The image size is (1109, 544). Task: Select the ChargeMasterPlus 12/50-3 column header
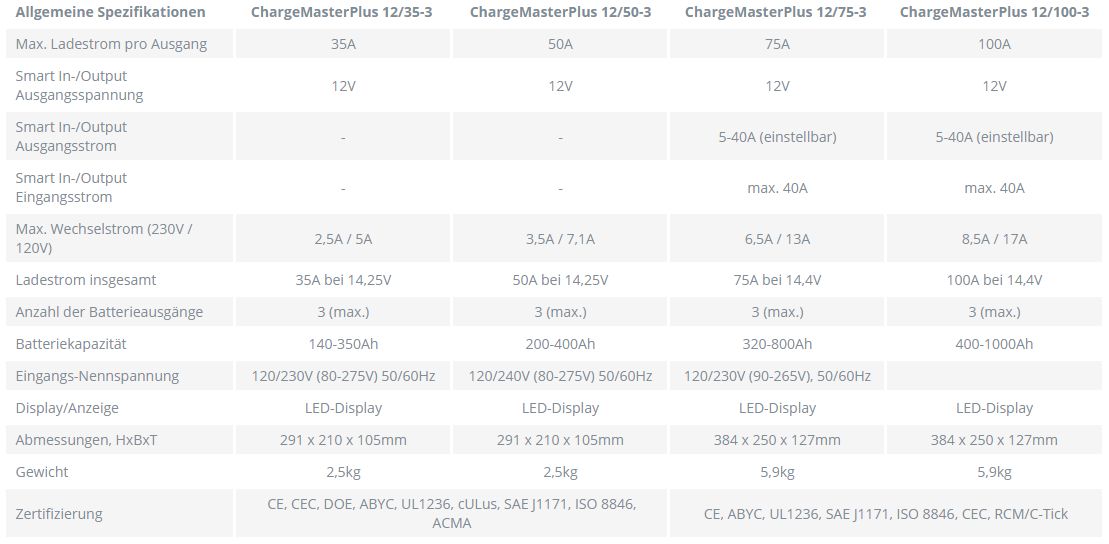[560, 12]
